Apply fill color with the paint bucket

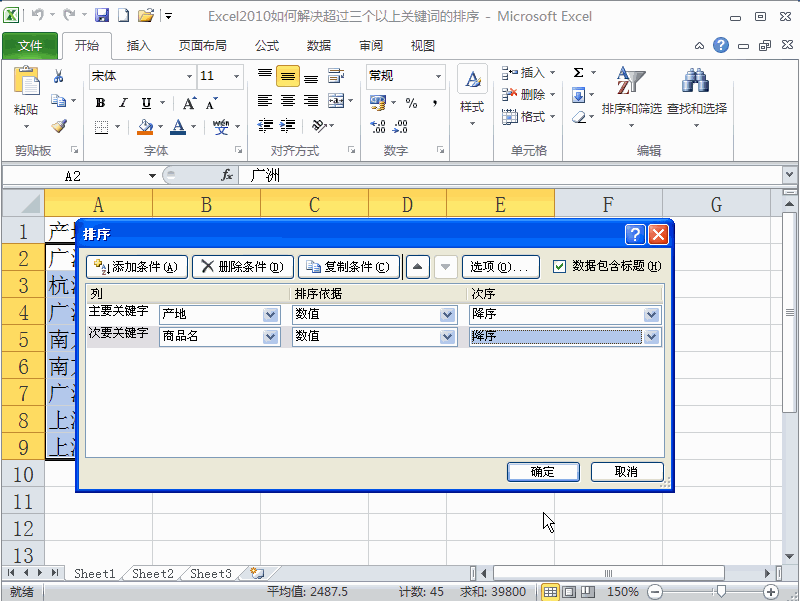click(x=145, y=127)
